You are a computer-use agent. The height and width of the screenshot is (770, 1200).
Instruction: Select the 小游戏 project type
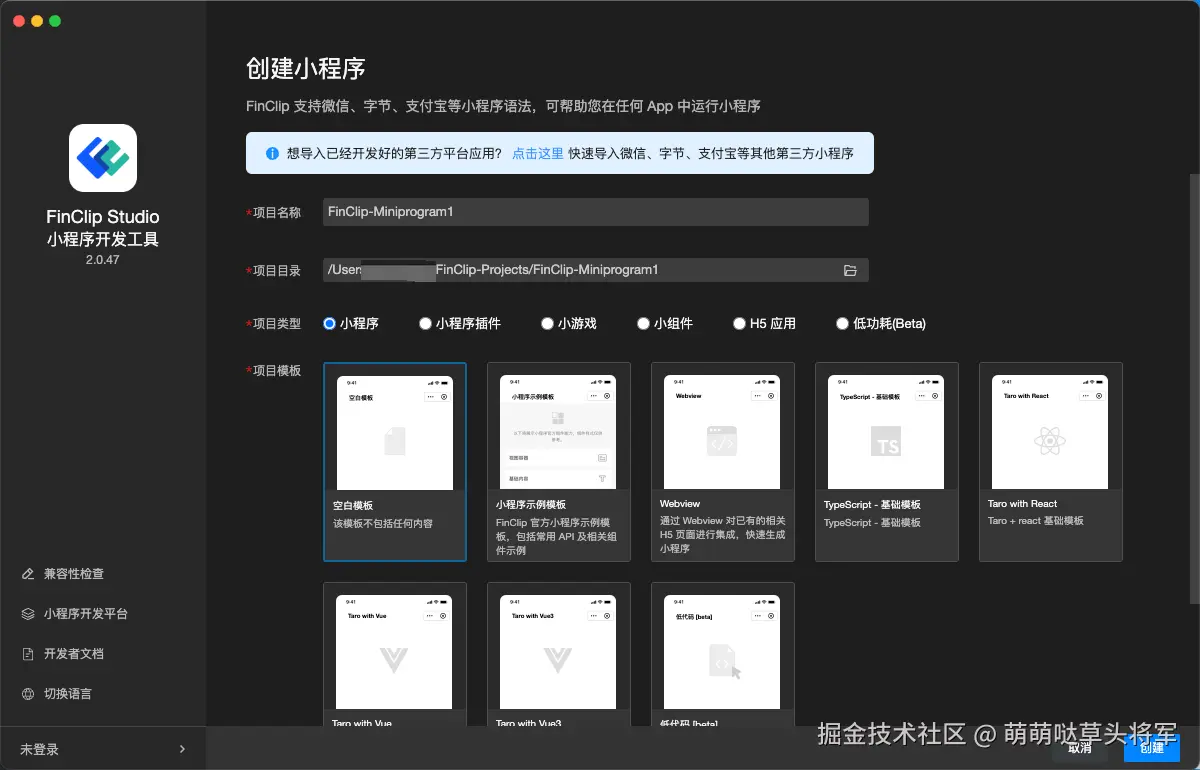tap(546, 323)
